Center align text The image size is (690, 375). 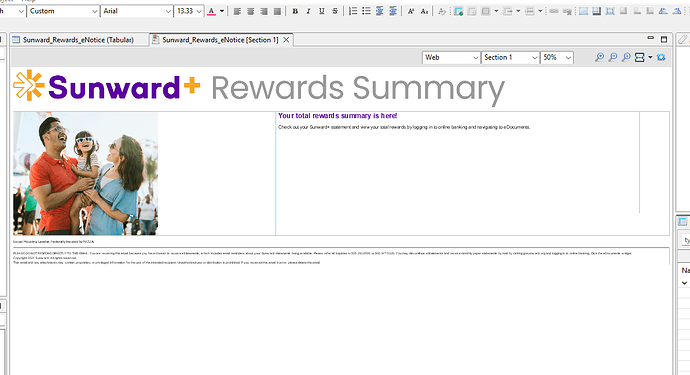pos(250,11)
